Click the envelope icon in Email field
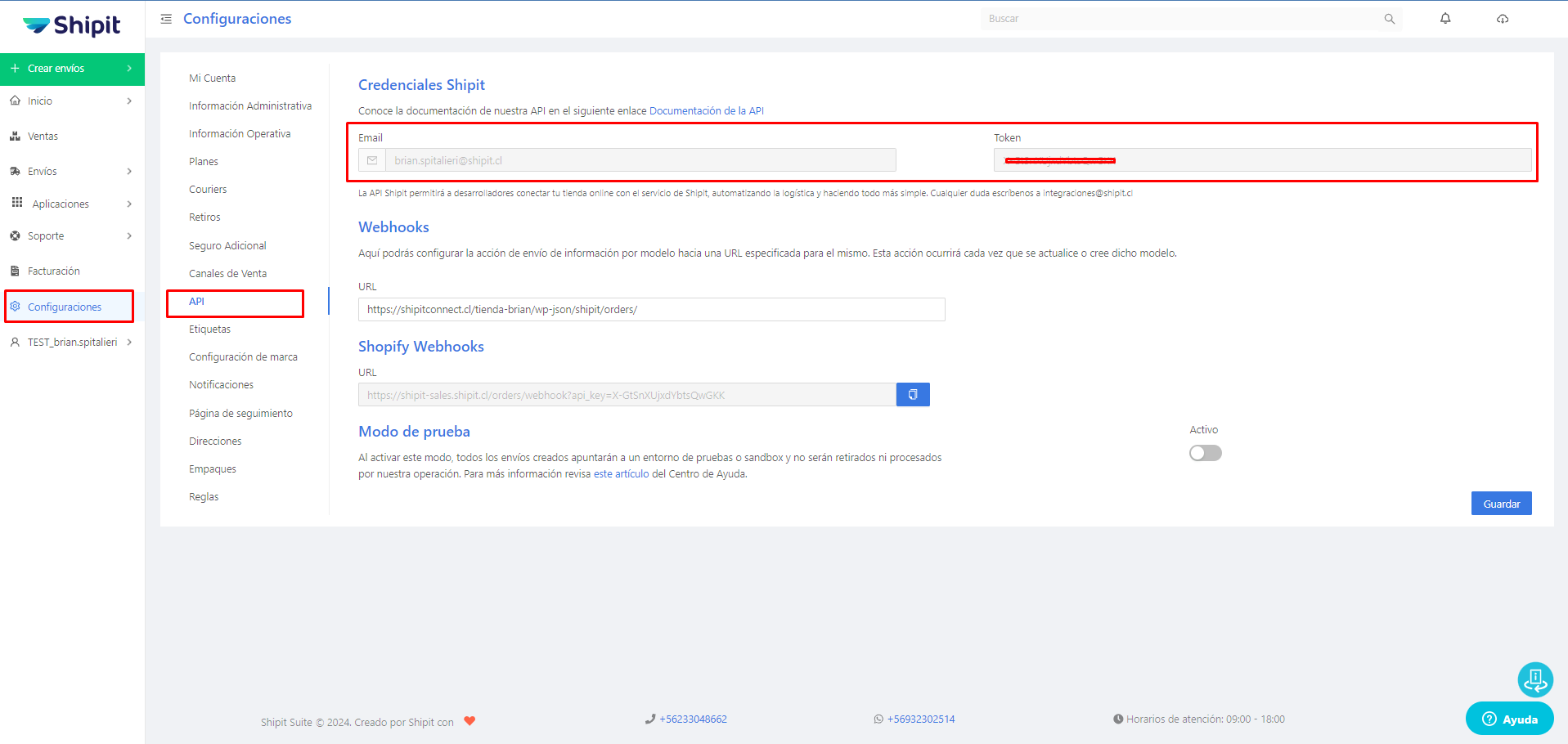 pos(372,160)
